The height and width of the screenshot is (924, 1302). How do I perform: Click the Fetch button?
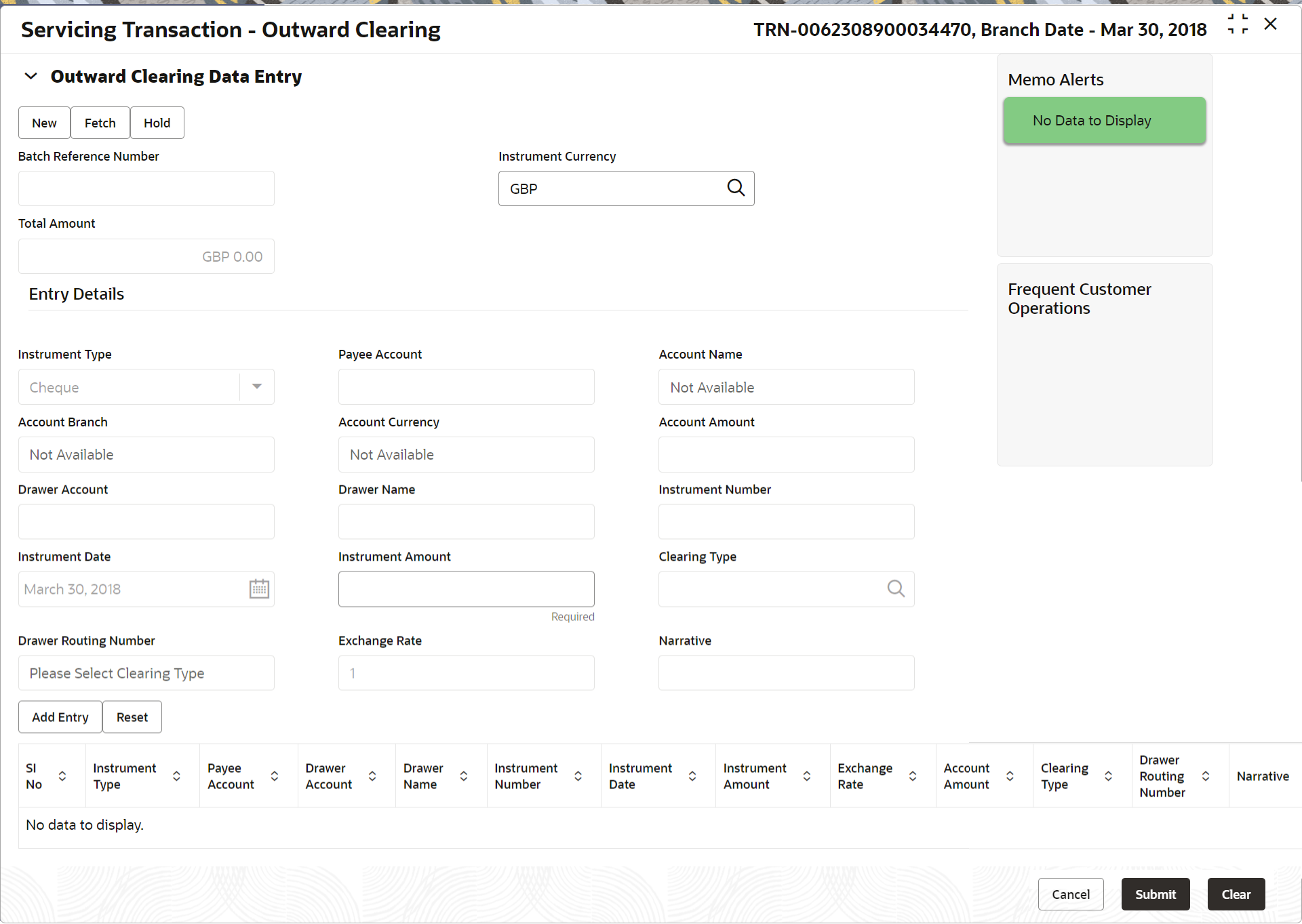pyautogui.click(x=100, y=123)
